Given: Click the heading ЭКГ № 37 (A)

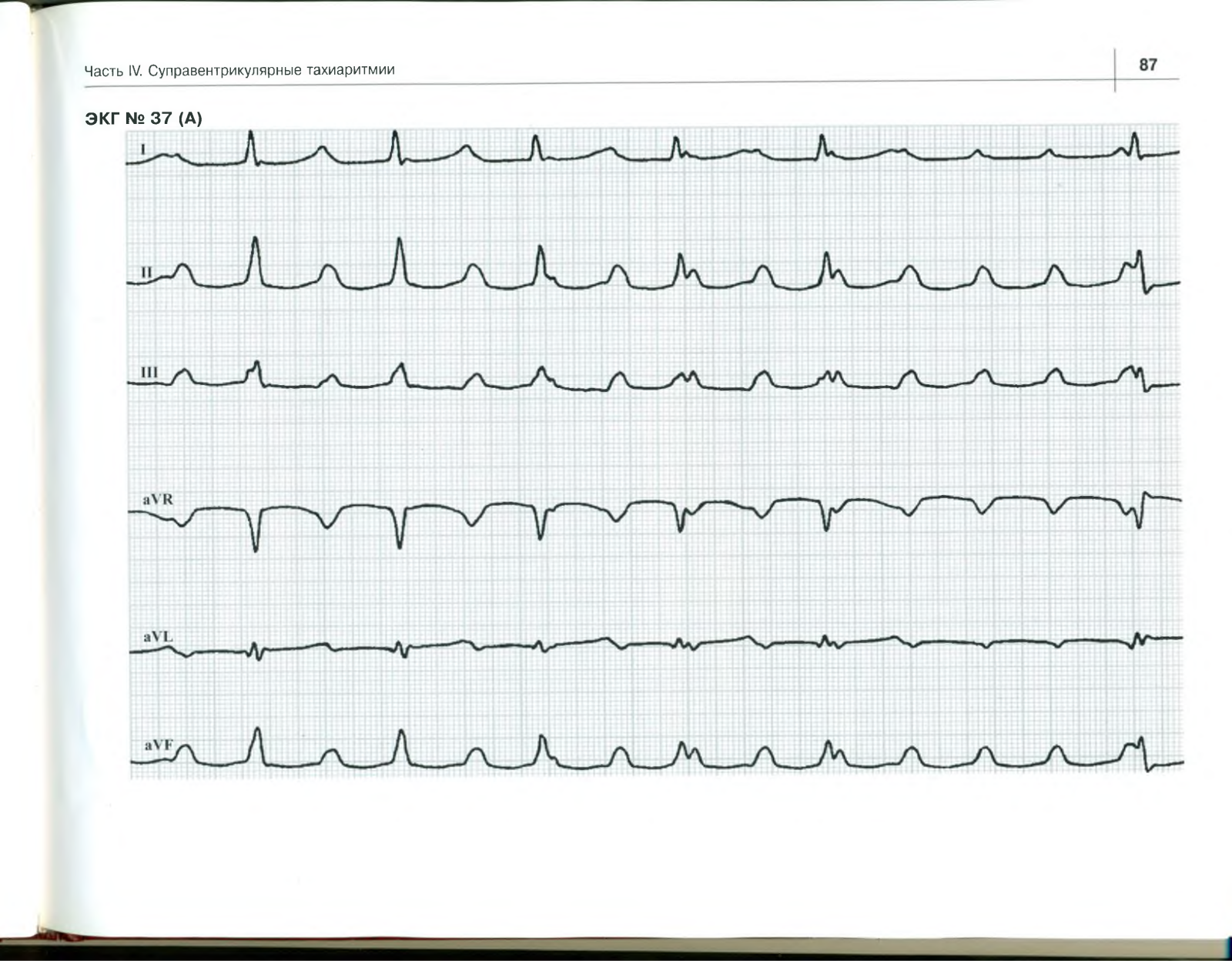Looking at the screenshot, I should [142, 119].
